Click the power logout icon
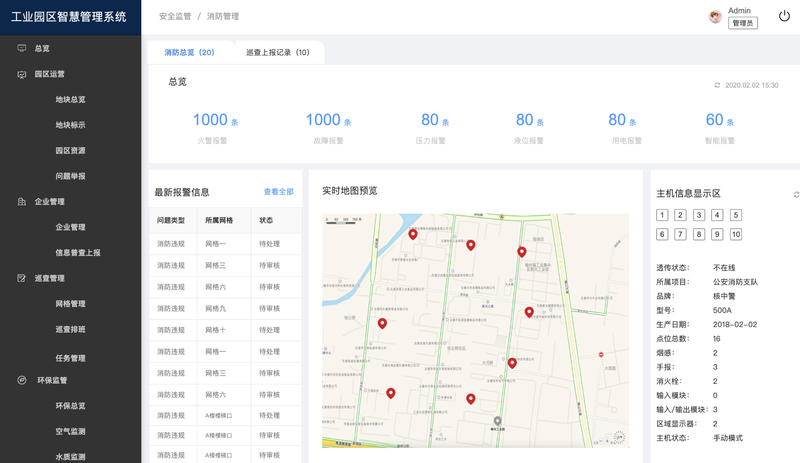Image resolution: width=800 pixels, height=463 pixels. [783, 16]
